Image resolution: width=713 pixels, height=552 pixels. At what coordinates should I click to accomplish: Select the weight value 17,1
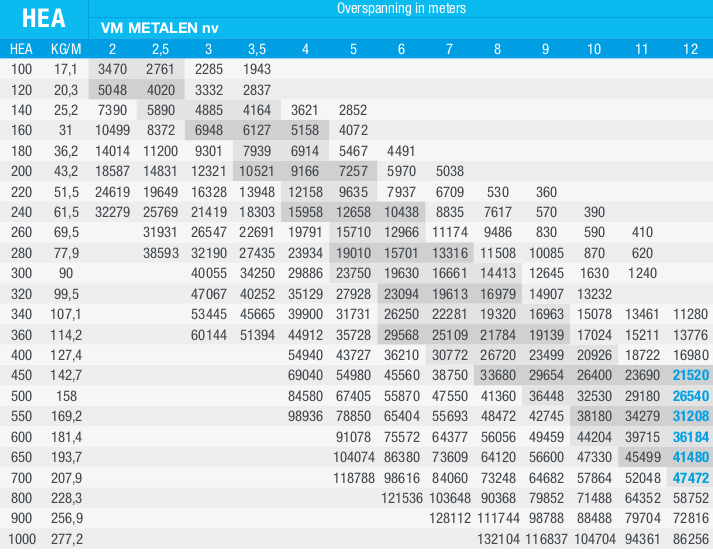(66, 69)
